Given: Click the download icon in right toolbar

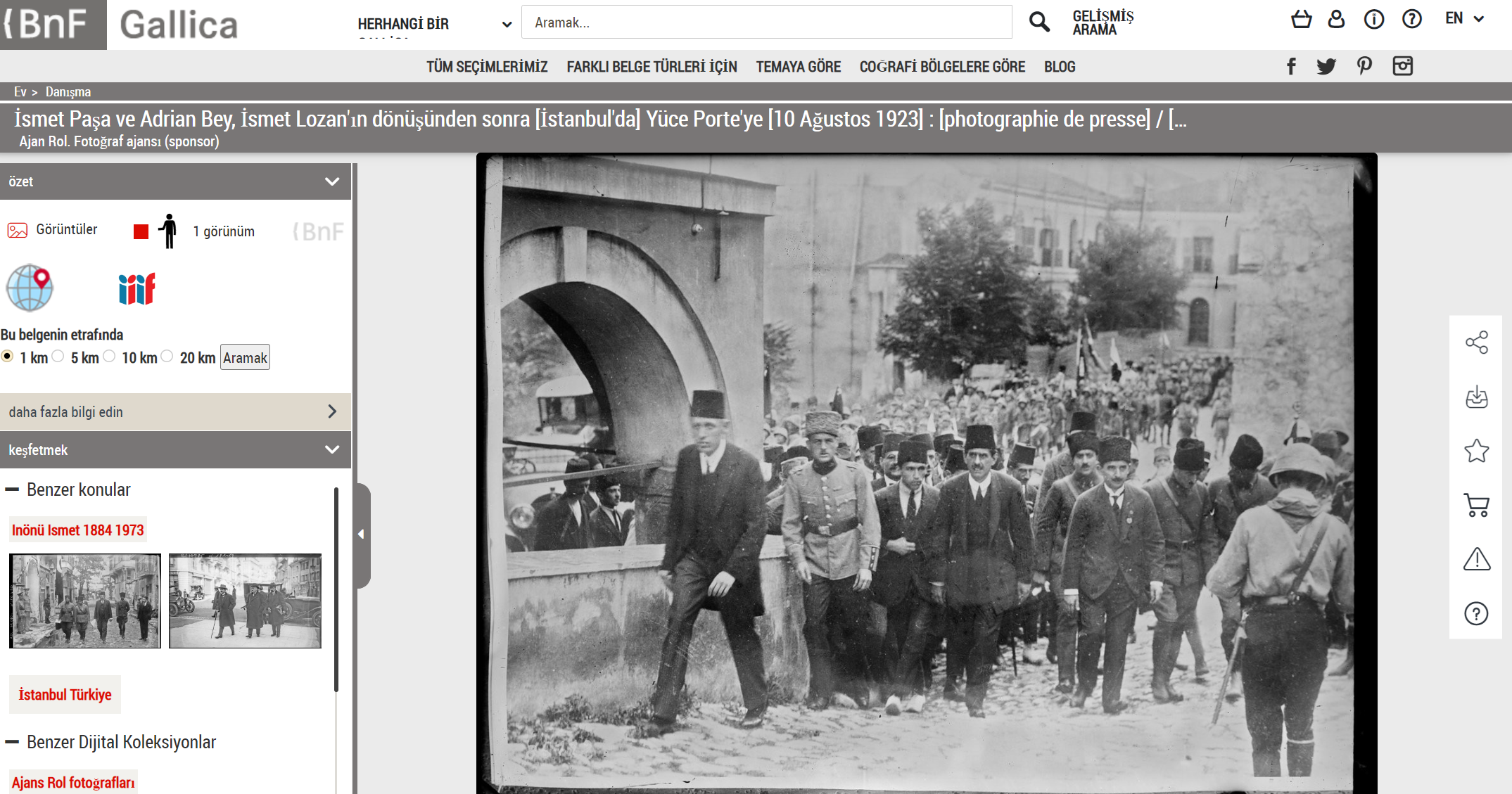Looking at the screenshot, I should (1476, 397).
